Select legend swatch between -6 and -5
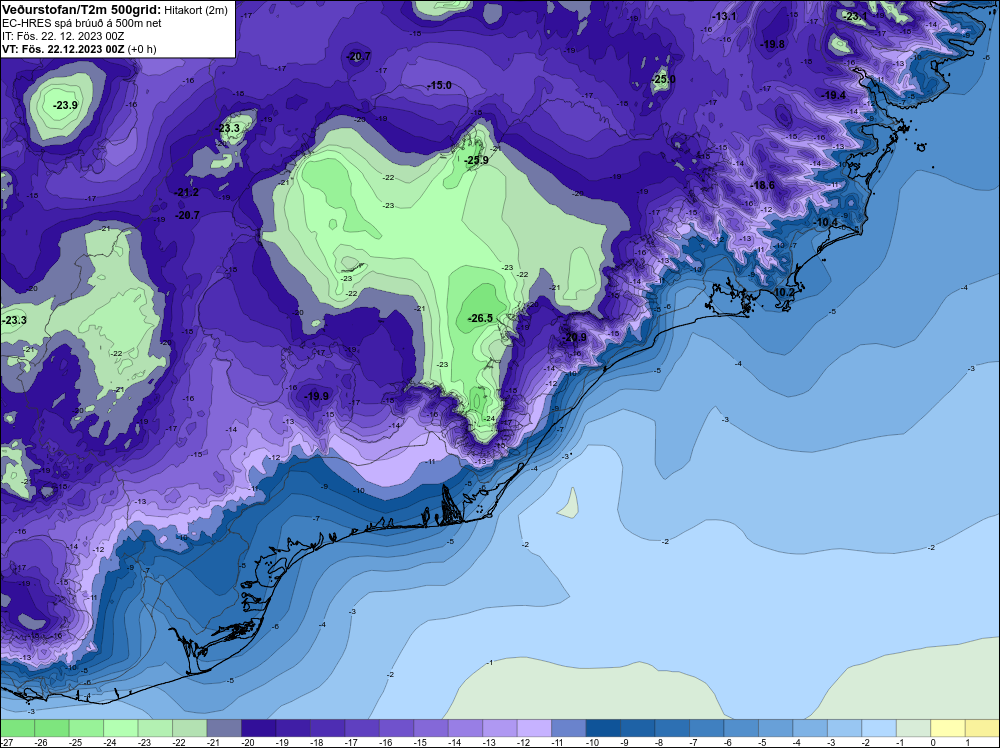 click(741, 728)
